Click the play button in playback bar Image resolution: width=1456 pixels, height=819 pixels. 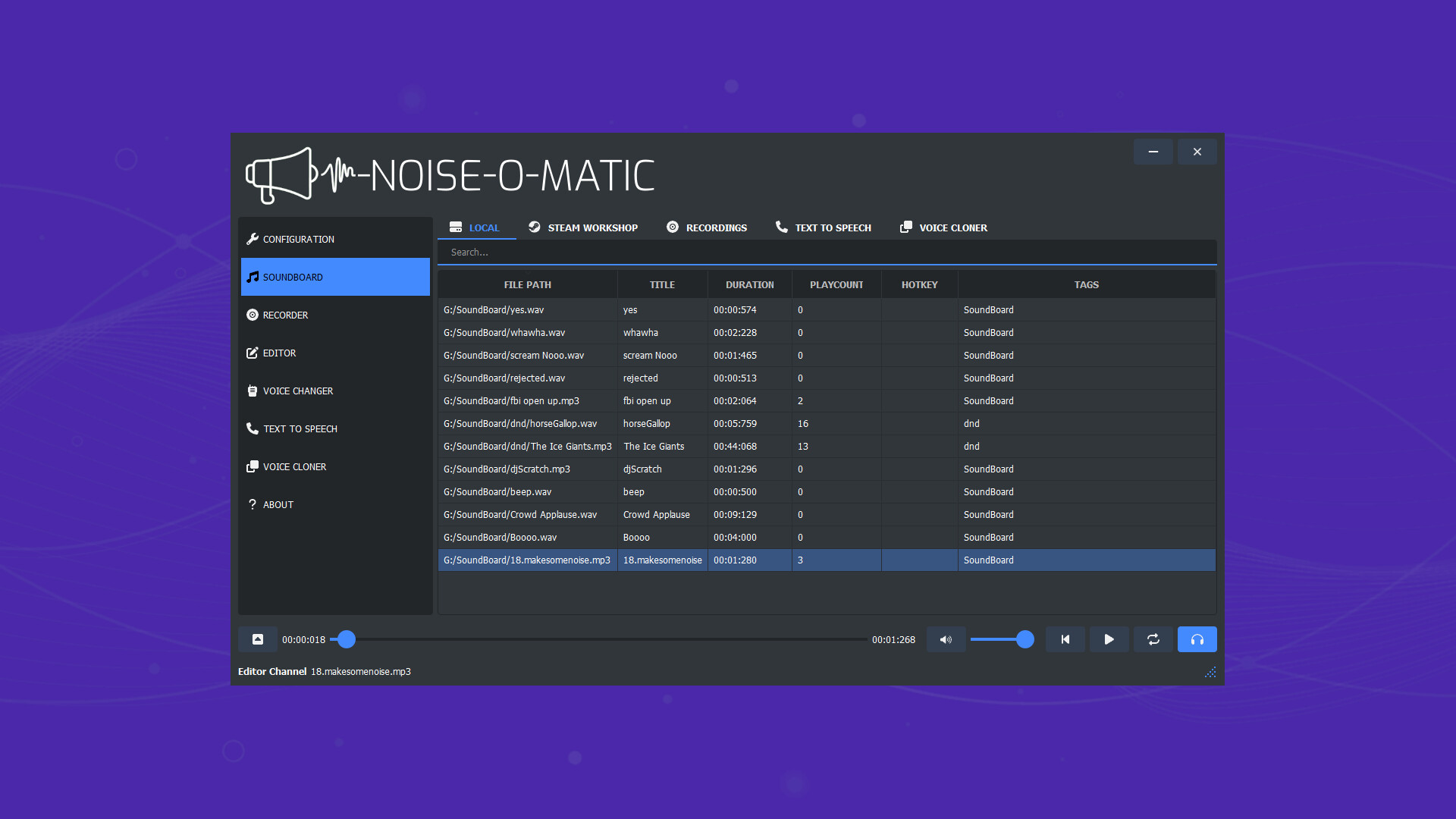1109,639
